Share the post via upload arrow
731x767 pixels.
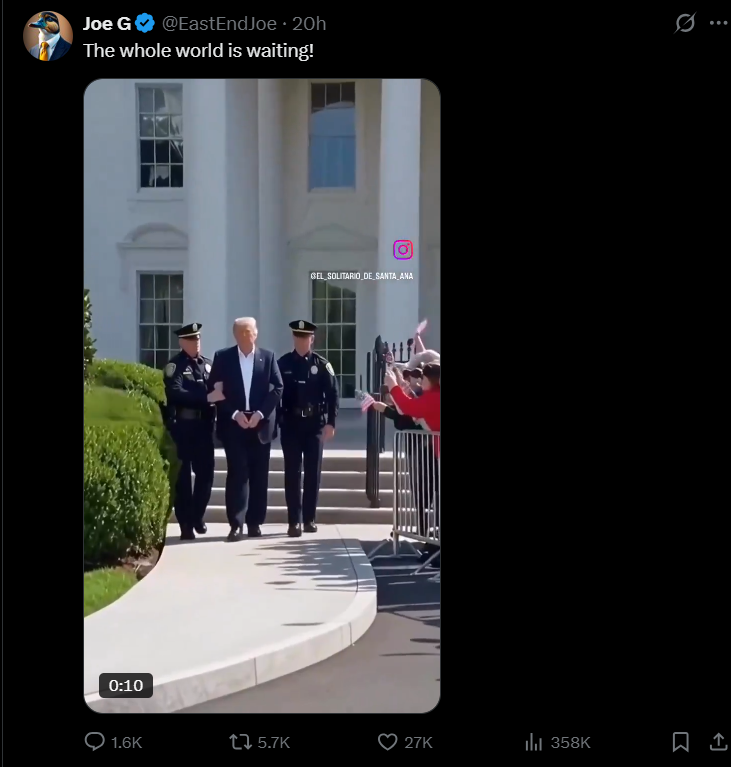click(718, 742)
